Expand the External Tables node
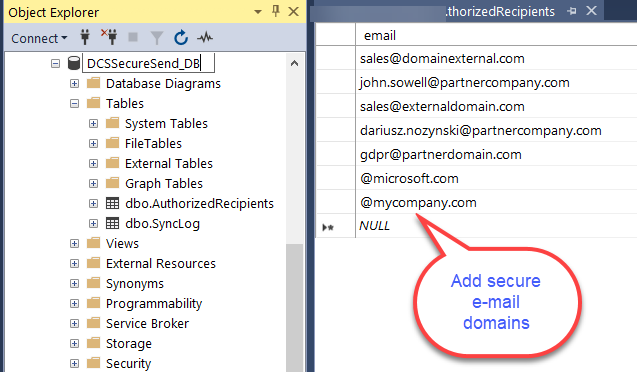637x372 pixels. [93, 163]
